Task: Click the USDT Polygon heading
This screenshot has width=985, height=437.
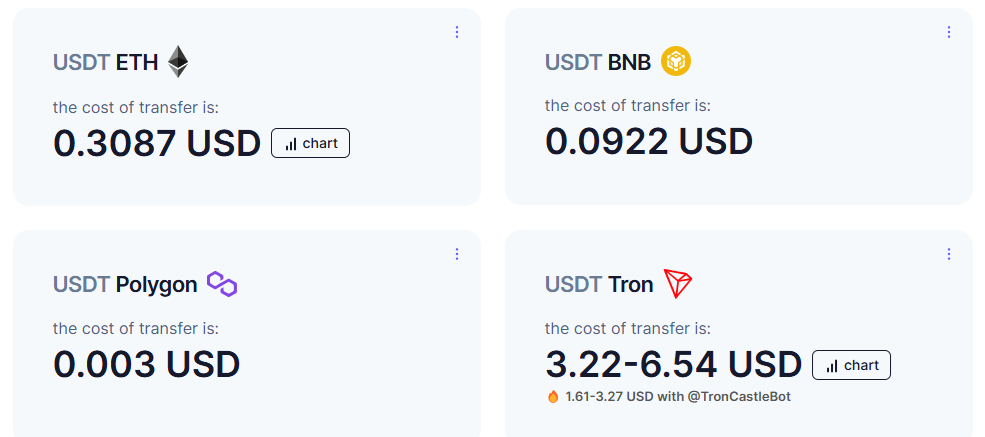Action: pos(125,285)
